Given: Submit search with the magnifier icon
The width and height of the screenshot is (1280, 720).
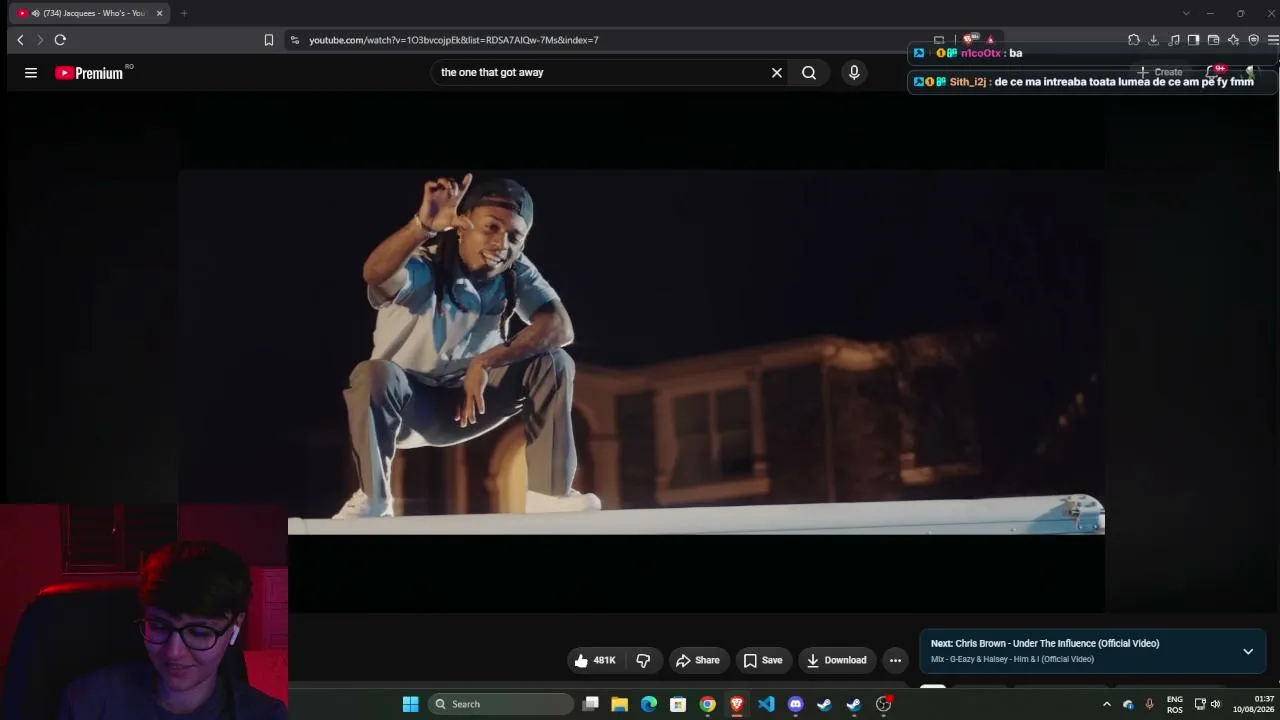Looking at the screenshot, I should coord(809,72).
